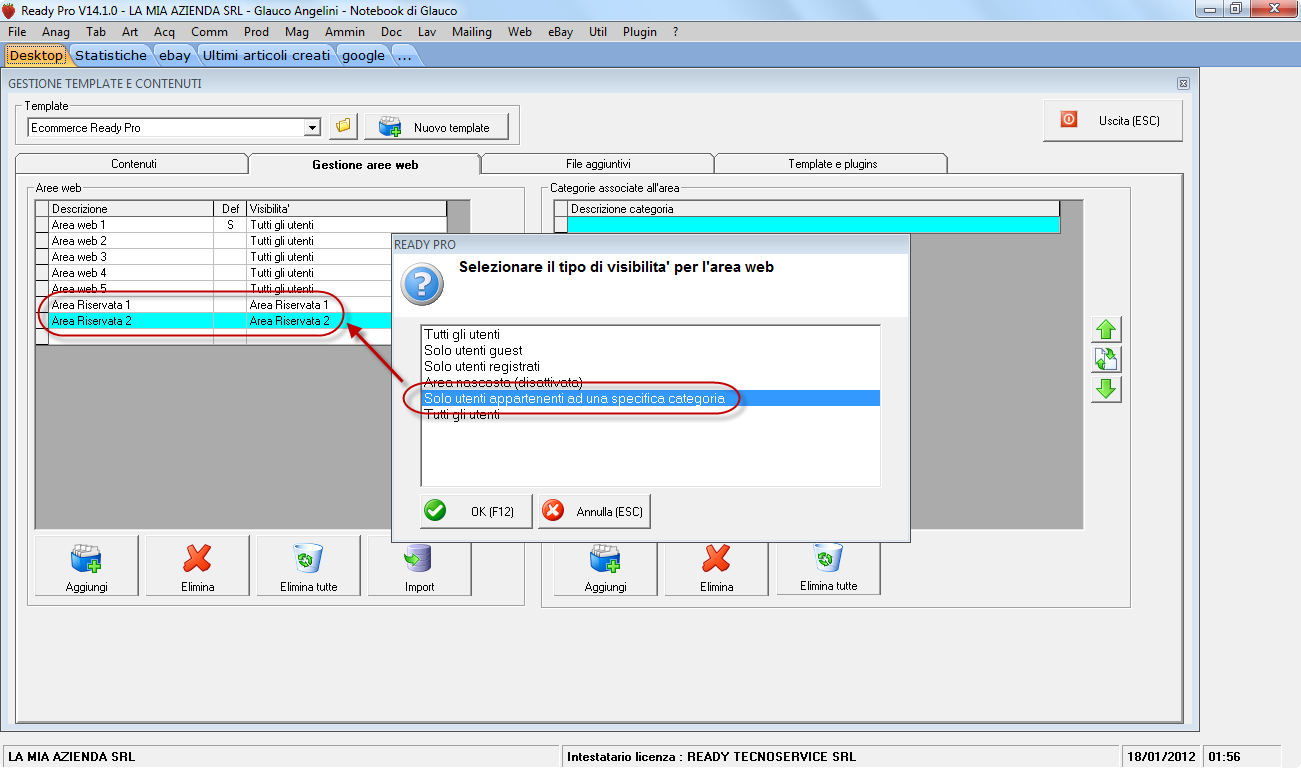
Task: Open the Web menu
Action: point(520,31)
